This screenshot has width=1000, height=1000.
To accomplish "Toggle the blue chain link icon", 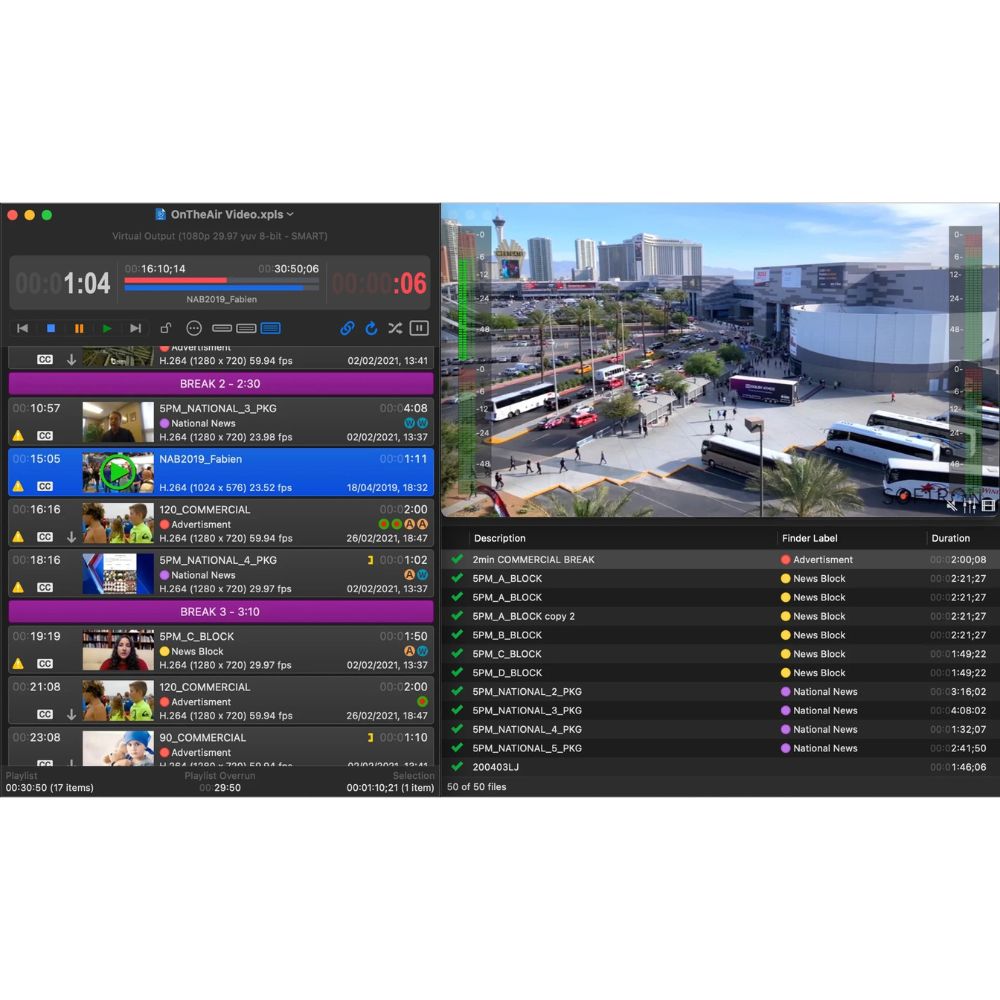I will click(347, 328).
